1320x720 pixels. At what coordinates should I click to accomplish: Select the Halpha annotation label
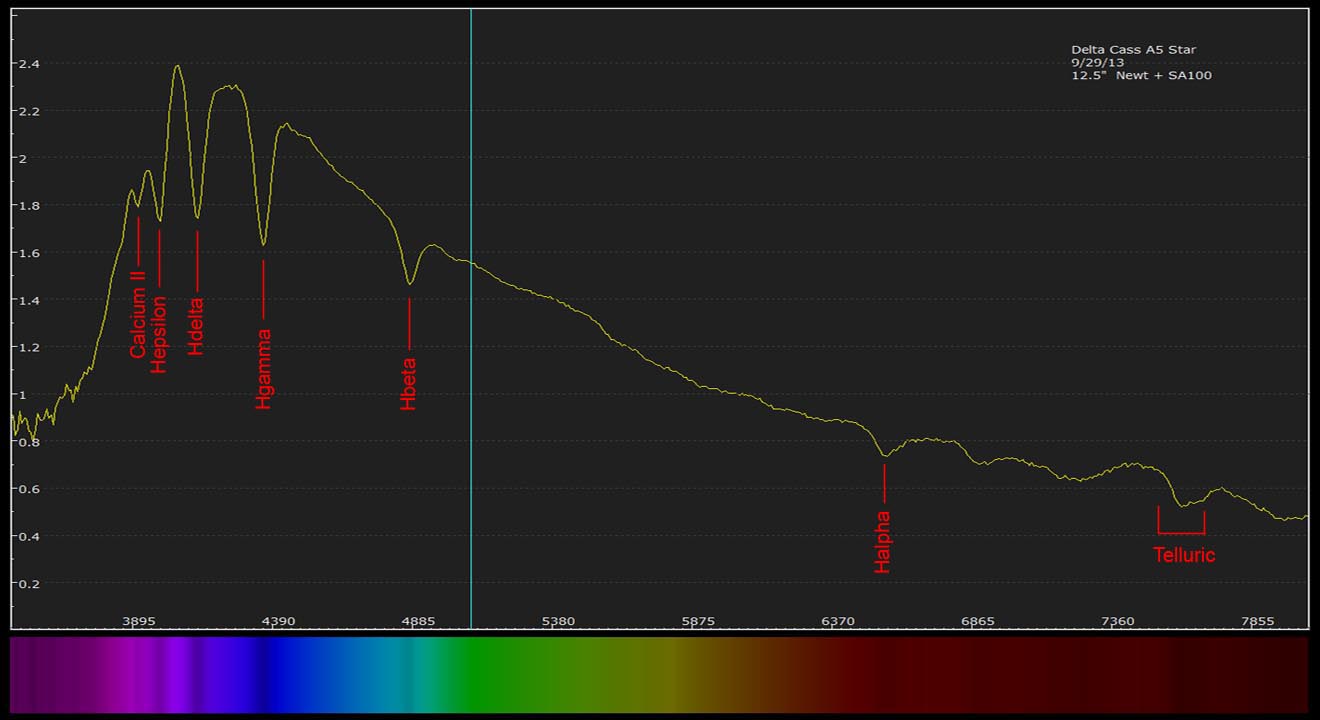click(883, 542)
